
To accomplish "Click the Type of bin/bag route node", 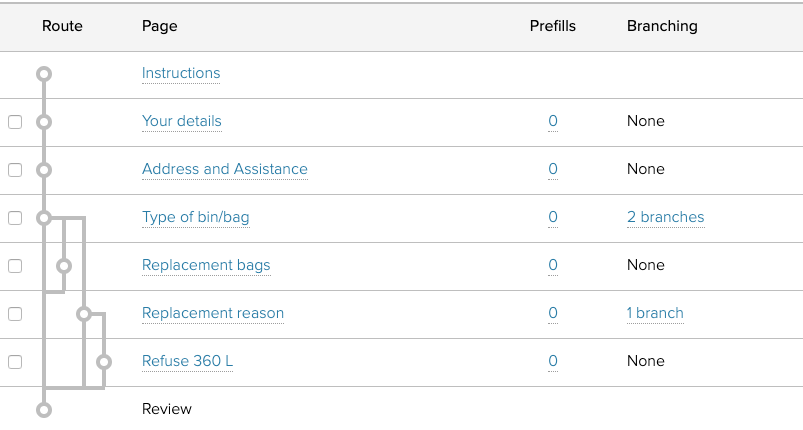I will [43, 218].
